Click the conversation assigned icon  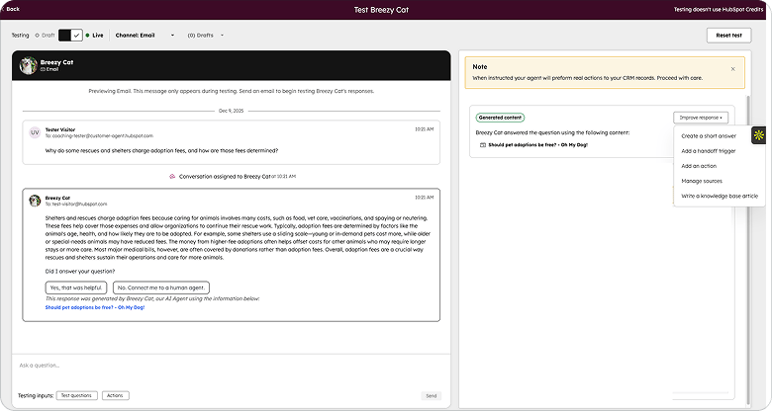coord(172,176)
